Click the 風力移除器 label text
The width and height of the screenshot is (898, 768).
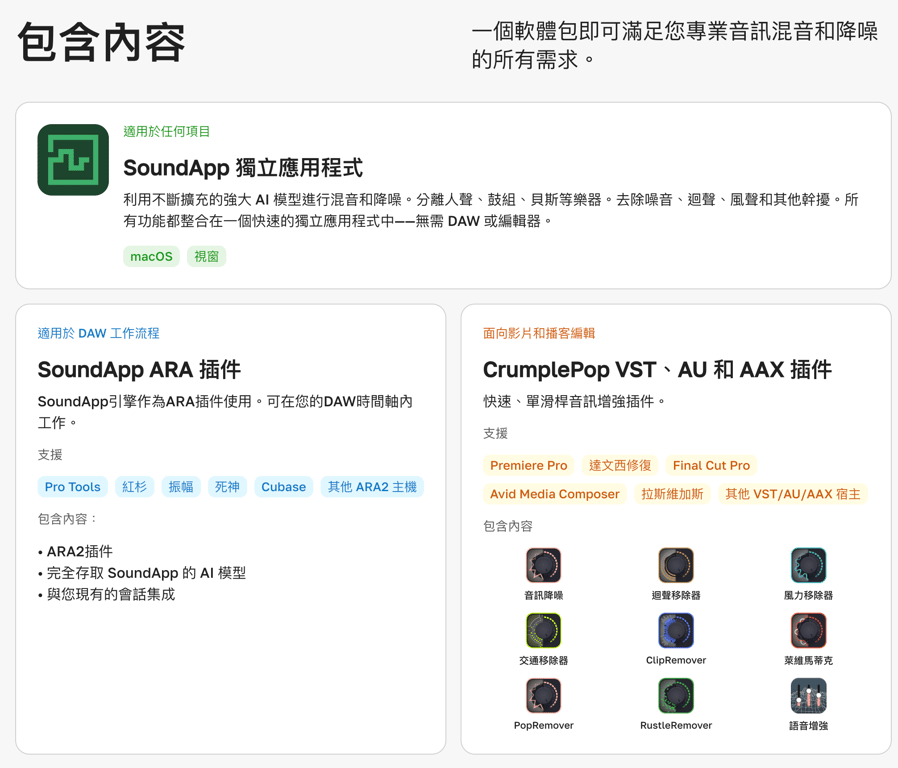(809, 596)
